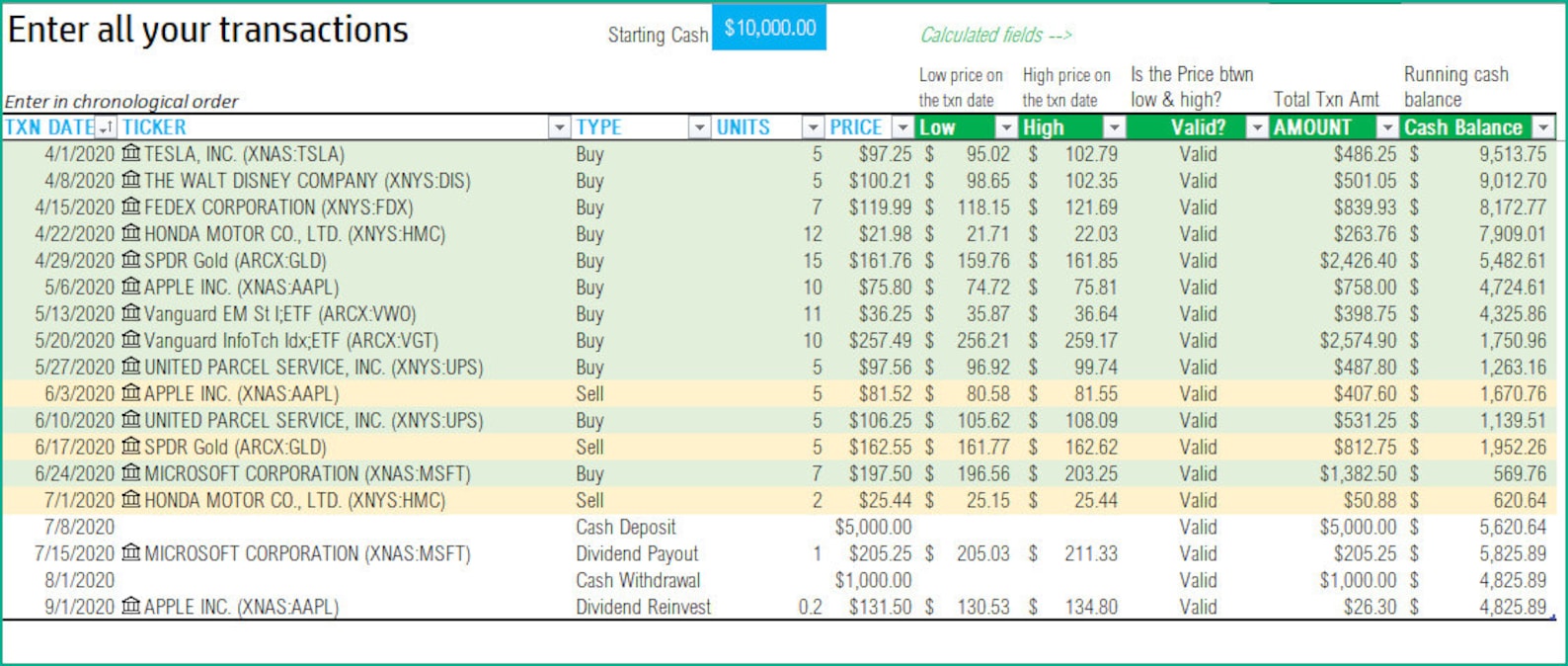Click the amount cell $2,426.40
Viewport: 1568px width, 666px height.
click(1359, 261)
